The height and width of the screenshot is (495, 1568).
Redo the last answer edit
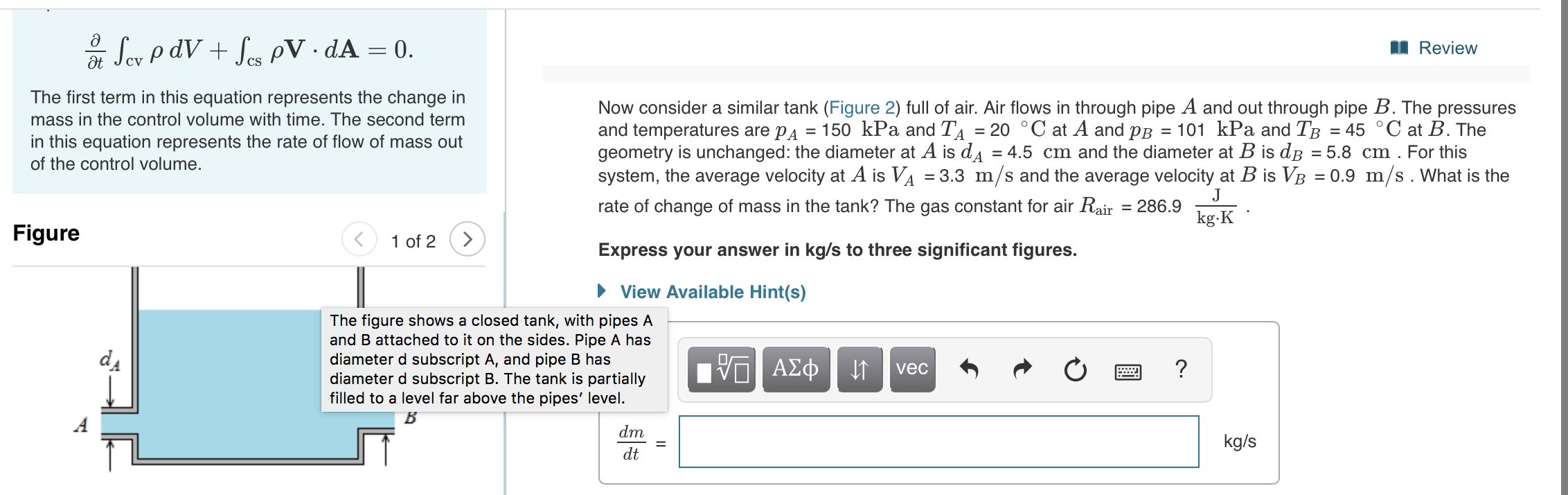pyautogui.click(x=1021, y=370)
